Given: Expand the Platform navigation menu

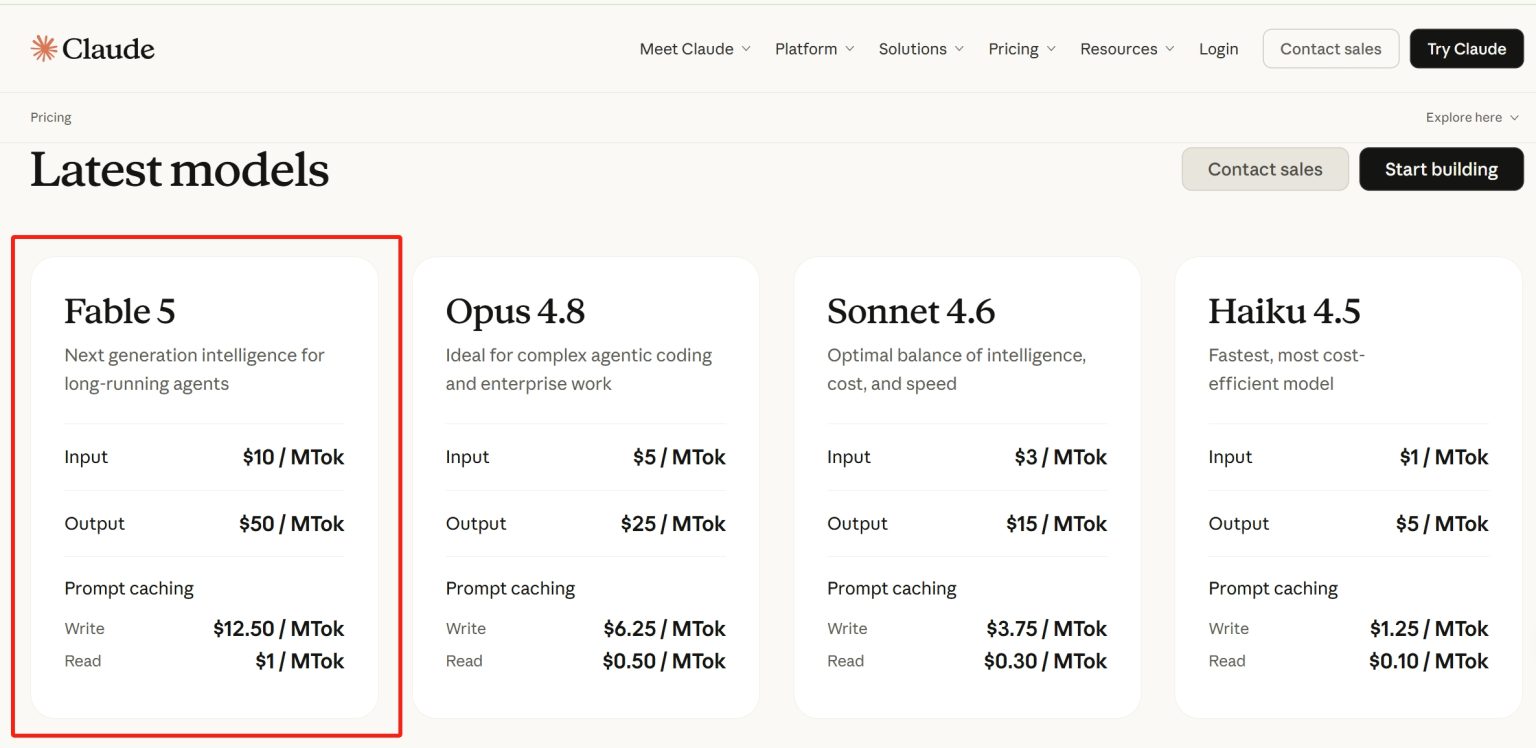Looking at the screenshot, I should 815,49.
